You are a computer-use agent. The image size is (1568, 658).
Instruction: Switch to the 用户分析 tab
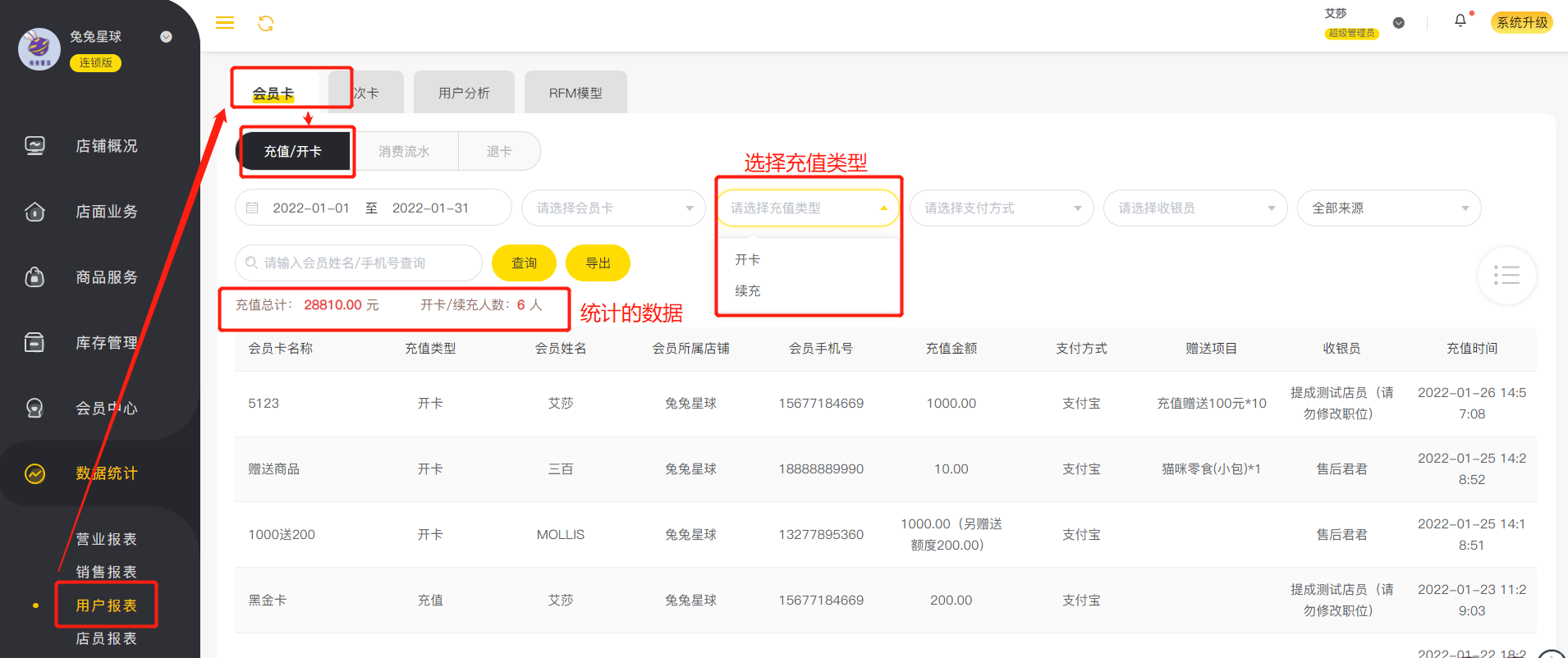(464, 93)
